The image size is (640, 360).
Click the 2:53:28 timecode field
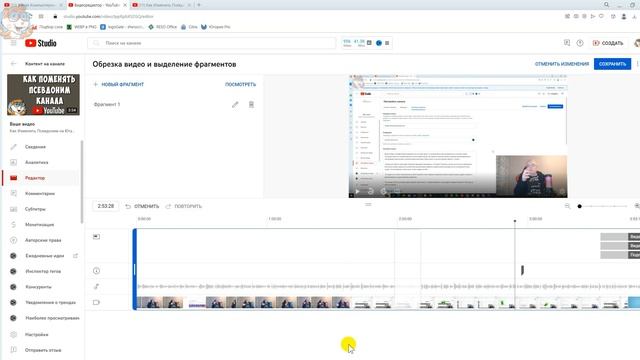coord(106,206)
